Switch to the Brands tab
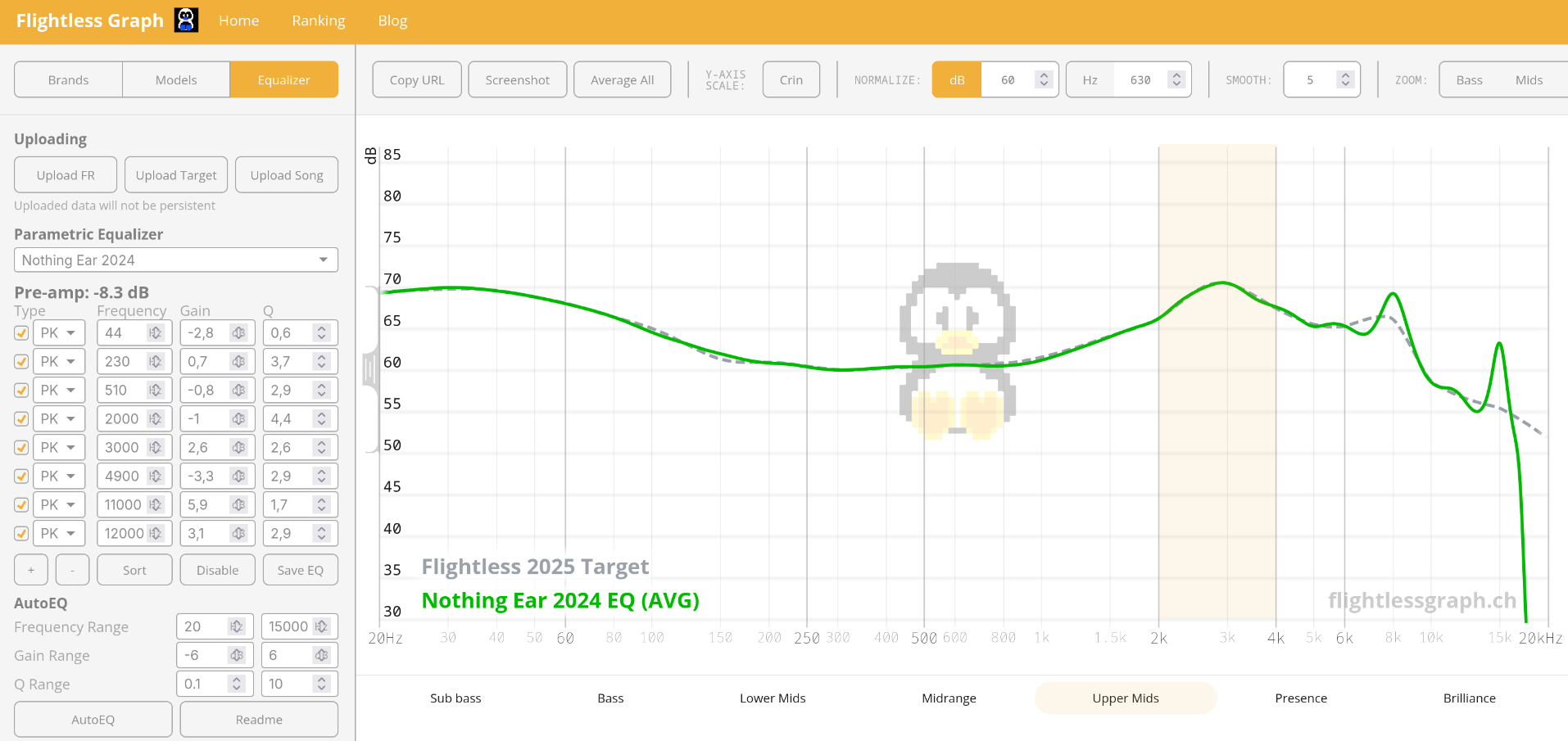This screenshot has height=741, width=1568. point(68,79)
